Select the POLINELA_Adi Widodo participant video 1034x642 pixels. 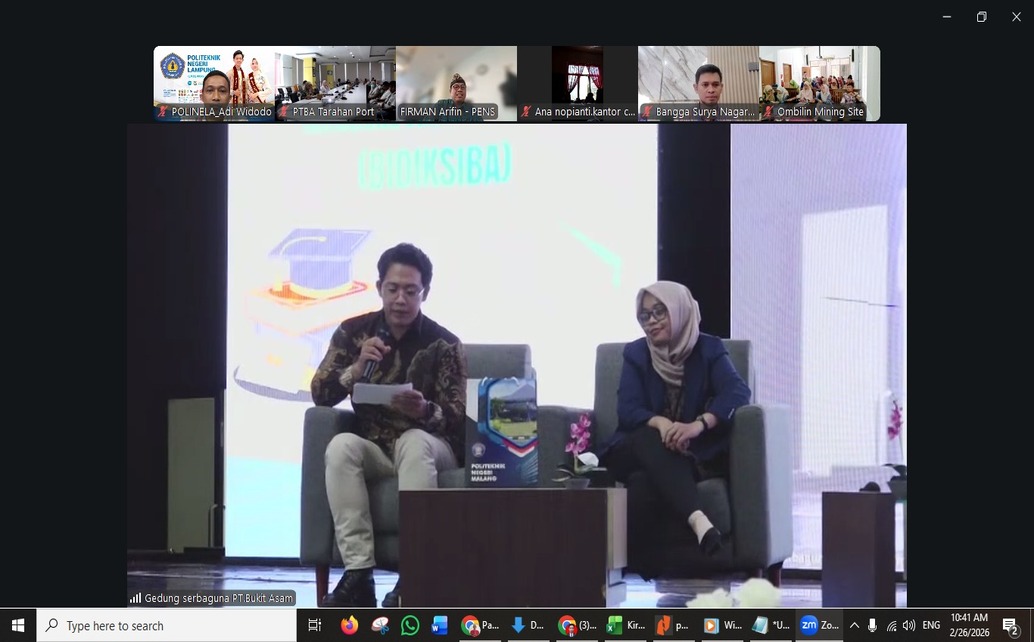point(214,84)
